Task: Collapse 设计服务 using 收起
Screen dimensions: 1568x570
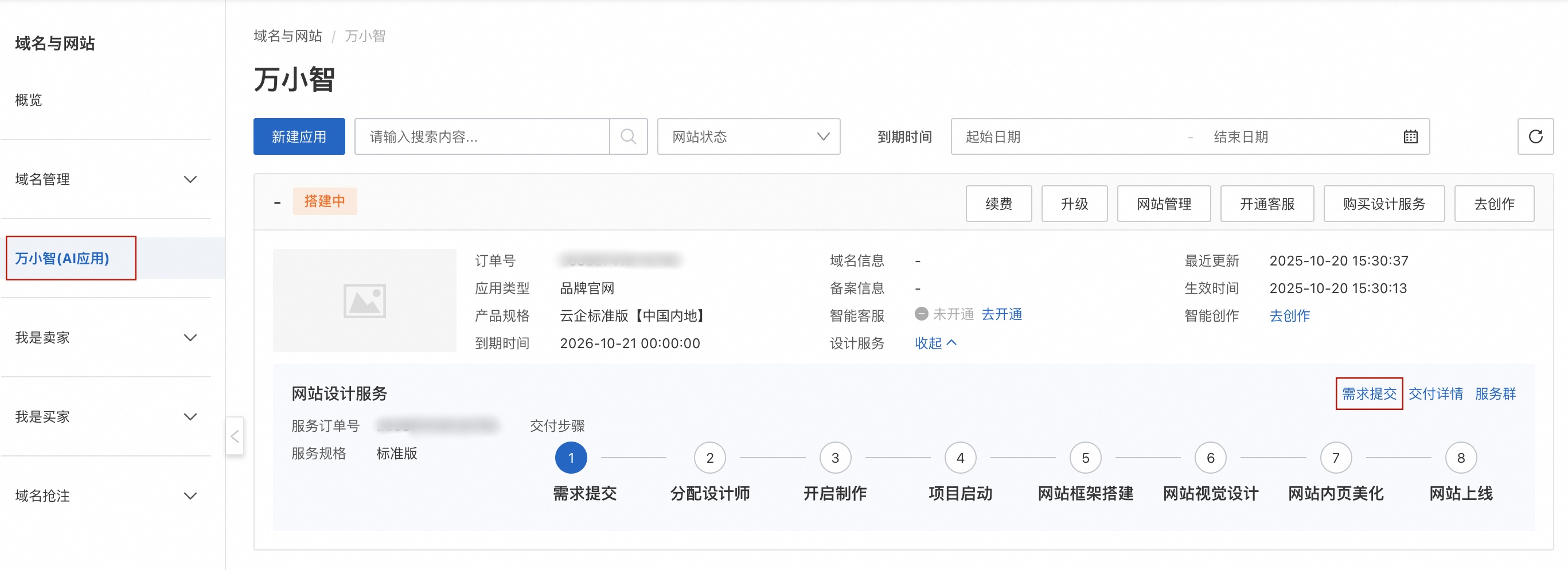Action: click(x=935, y=343)
